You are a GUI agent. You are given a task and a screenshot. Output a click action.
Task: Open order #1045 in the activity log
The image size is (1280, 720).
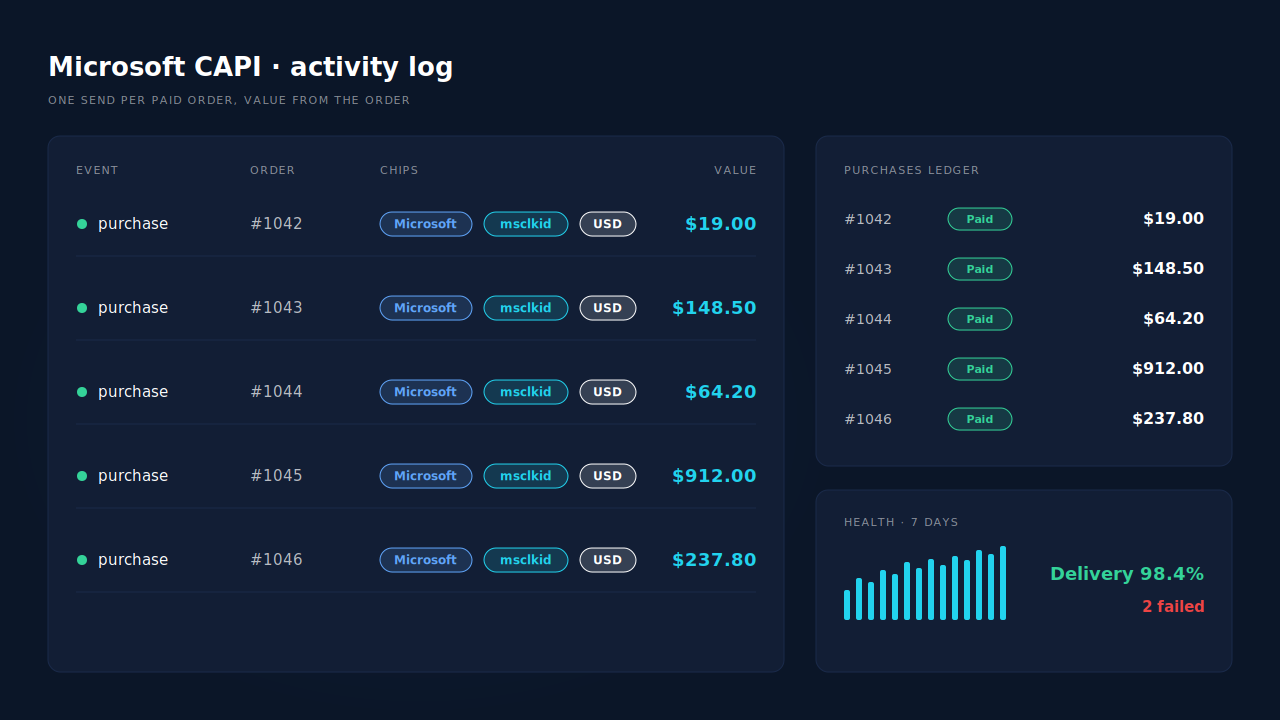(276, 476)
